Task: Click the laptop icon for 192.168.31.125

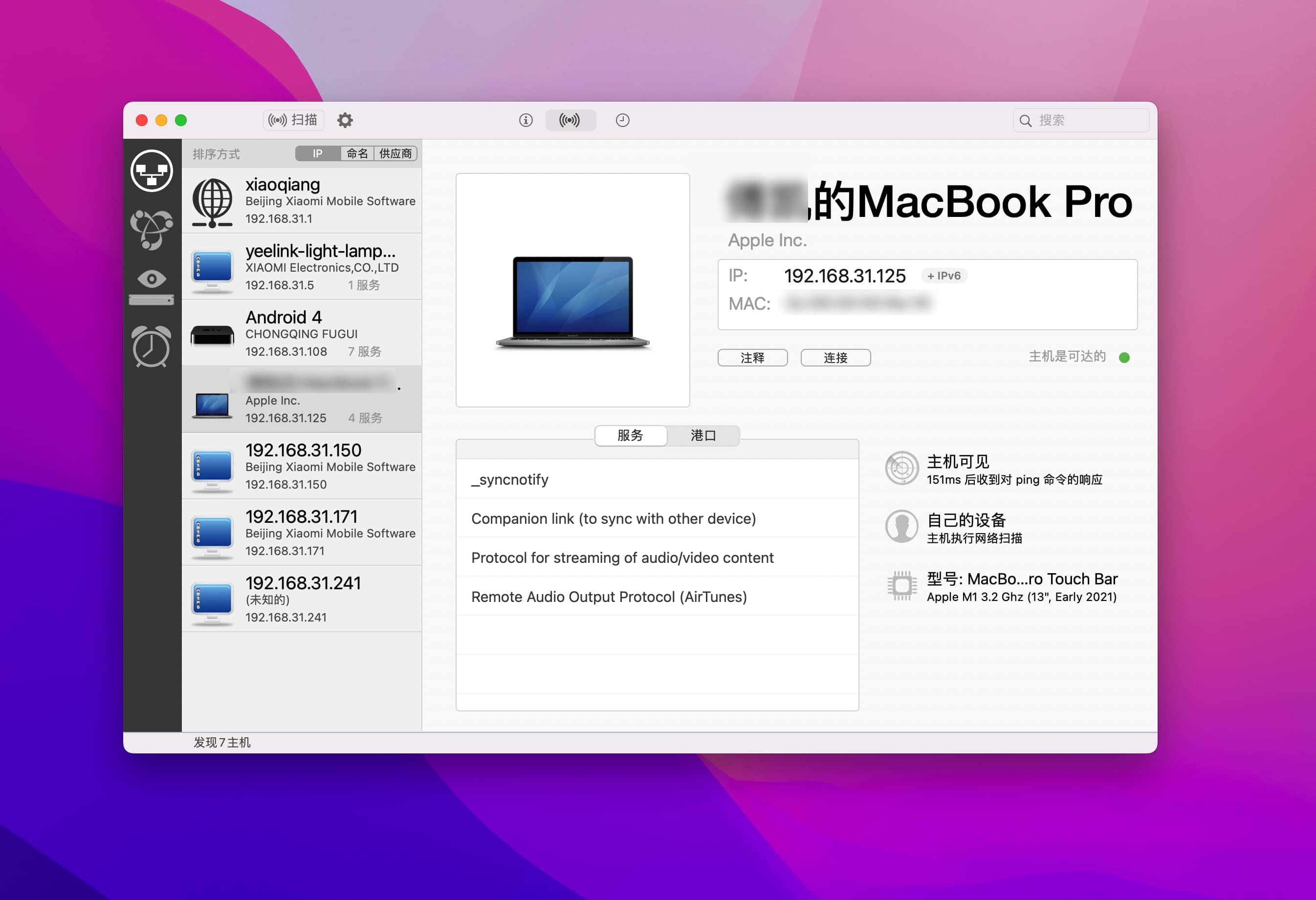Action: (x=212, y=406)
